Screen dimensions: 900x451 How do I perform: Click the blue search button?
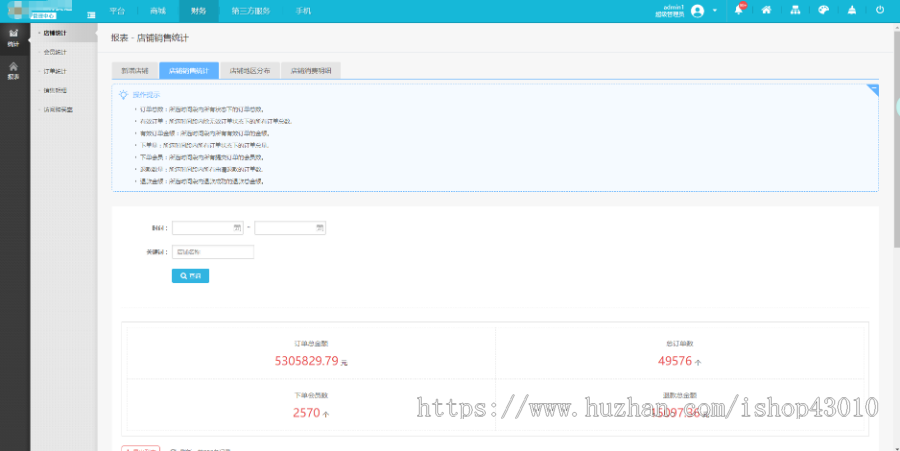coord(191,276)
